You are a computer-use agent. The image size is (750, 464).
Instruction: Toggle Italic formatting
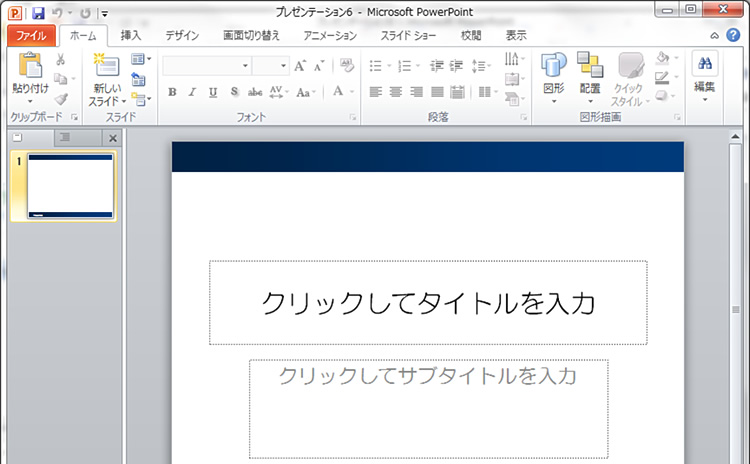[192, 92]
